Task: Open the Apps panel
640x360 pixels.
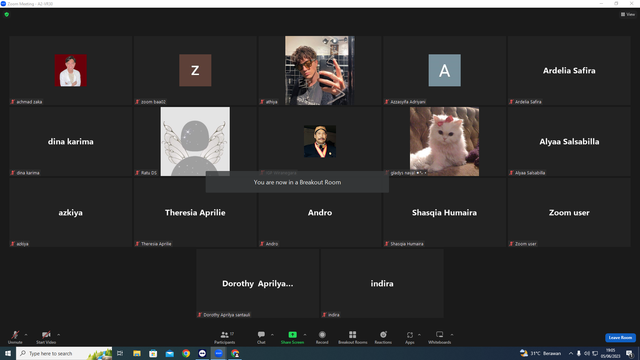Action: 410,337
